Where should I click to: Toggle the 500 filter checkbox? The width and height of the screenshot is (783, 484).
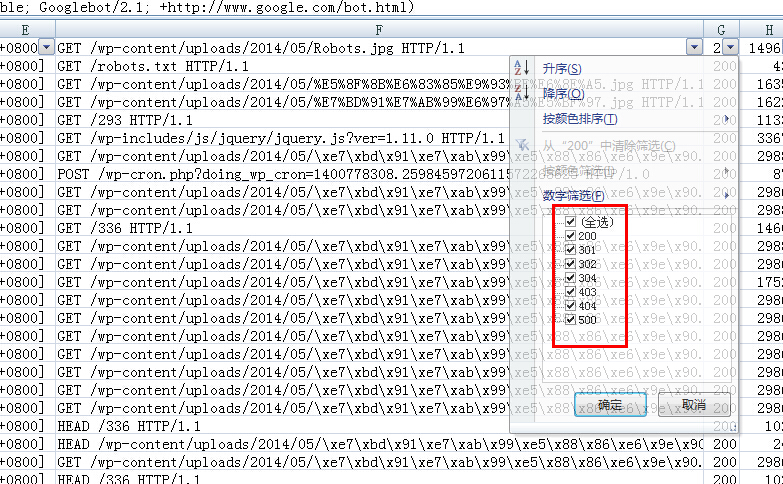click(x=570, y=320)
